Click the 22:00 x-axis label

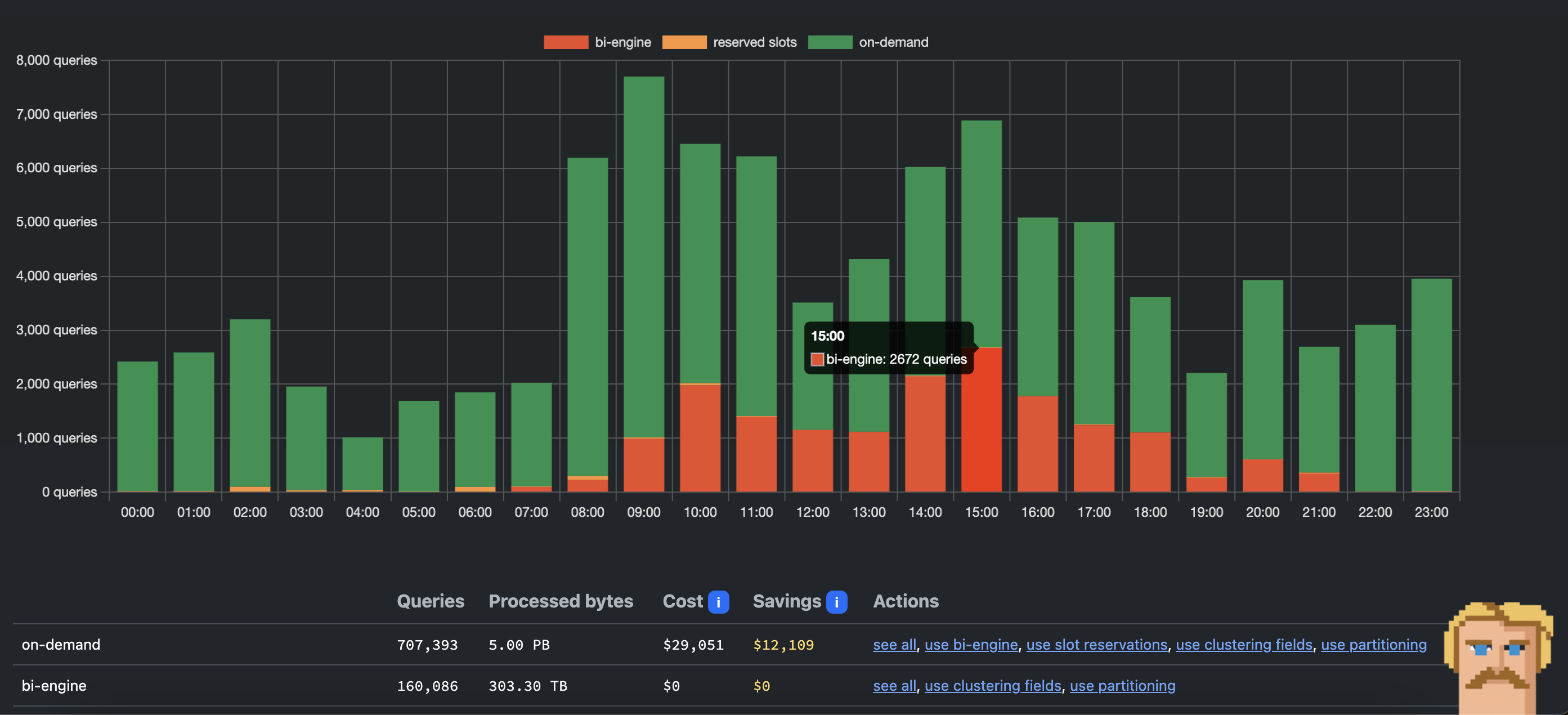pos(1375,512)
